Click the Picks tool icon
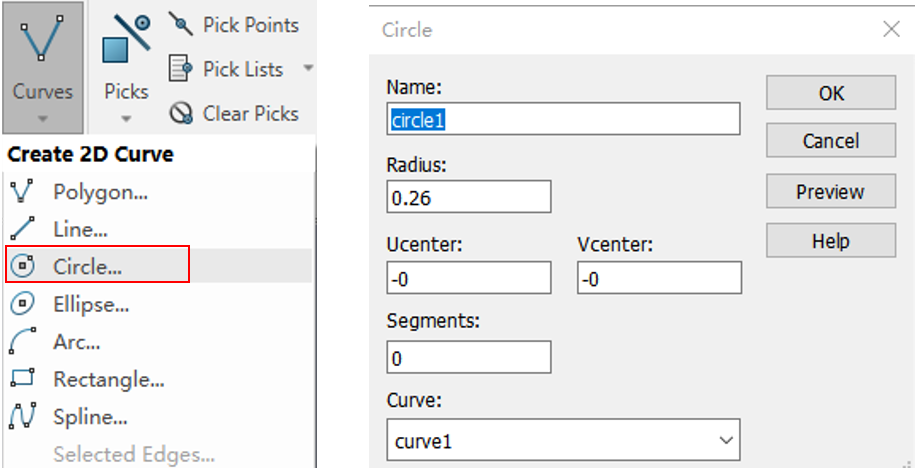This screenshot has width=915, height=468. 127,40
